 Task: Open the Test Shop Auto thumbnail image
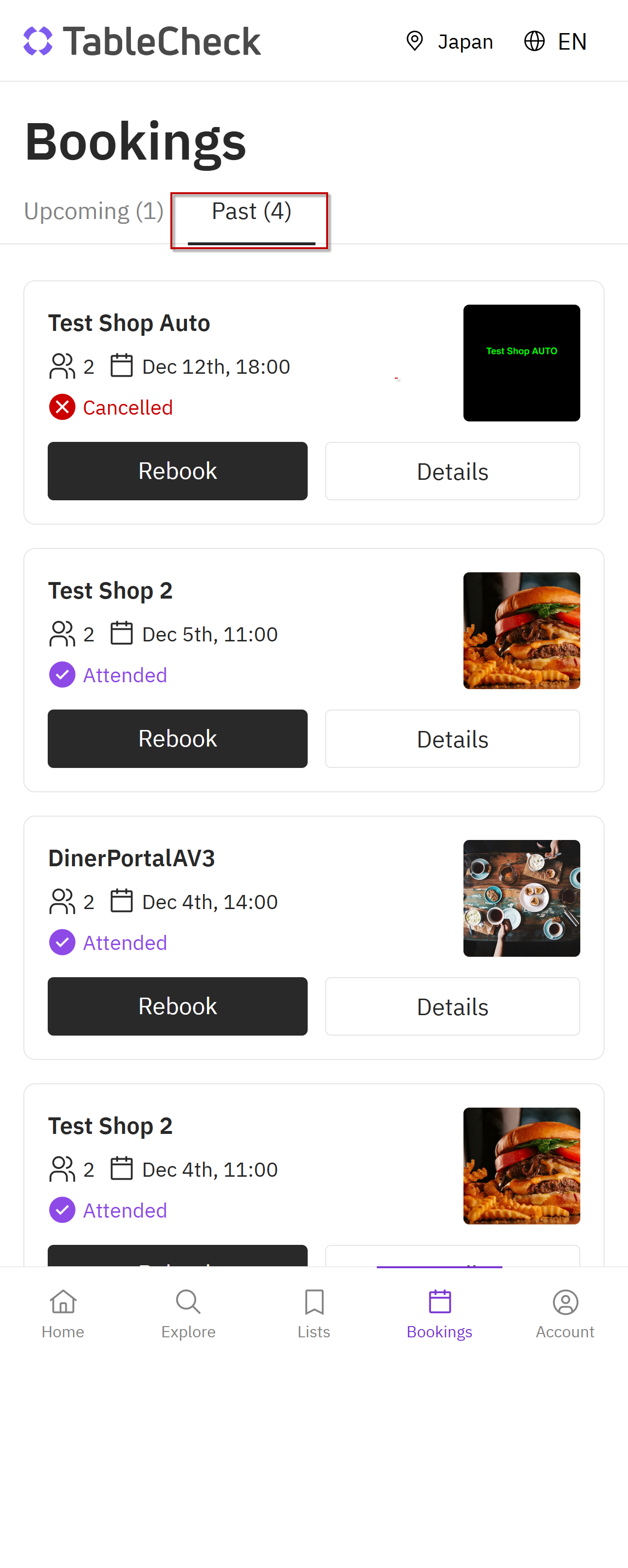pyautogui.click(x=521, y=363)
